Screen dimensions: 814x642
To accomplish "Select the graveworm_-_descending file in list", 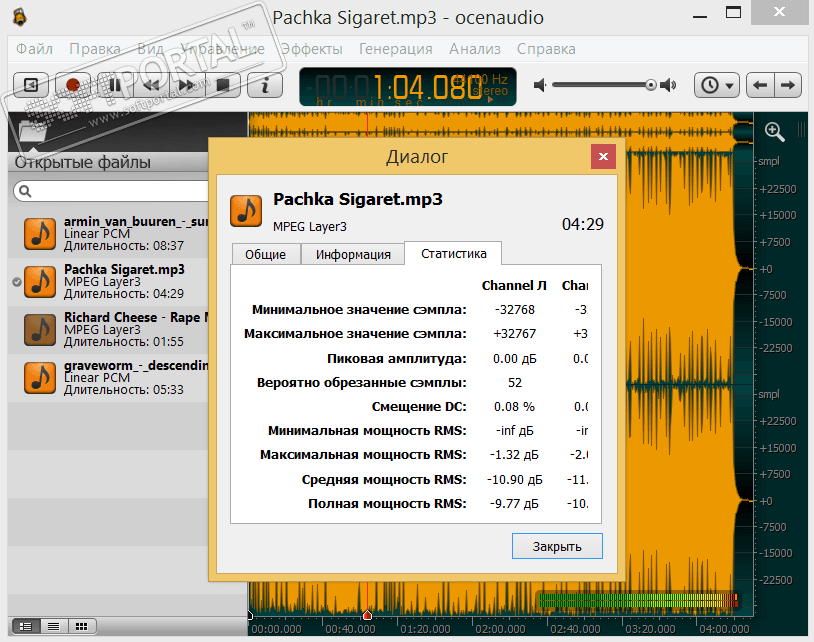I will [x=108, y=377].
